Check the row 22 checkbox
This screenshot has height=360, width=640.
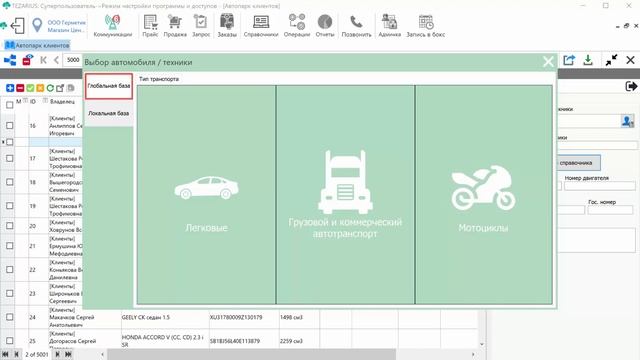(x=9, y=269)
